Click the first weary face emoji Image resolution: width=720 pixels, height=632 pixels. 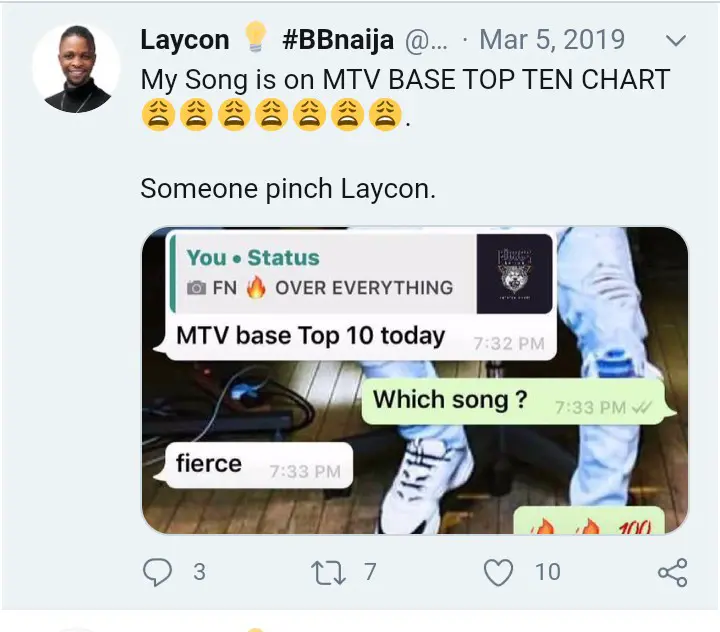point(158,115)
